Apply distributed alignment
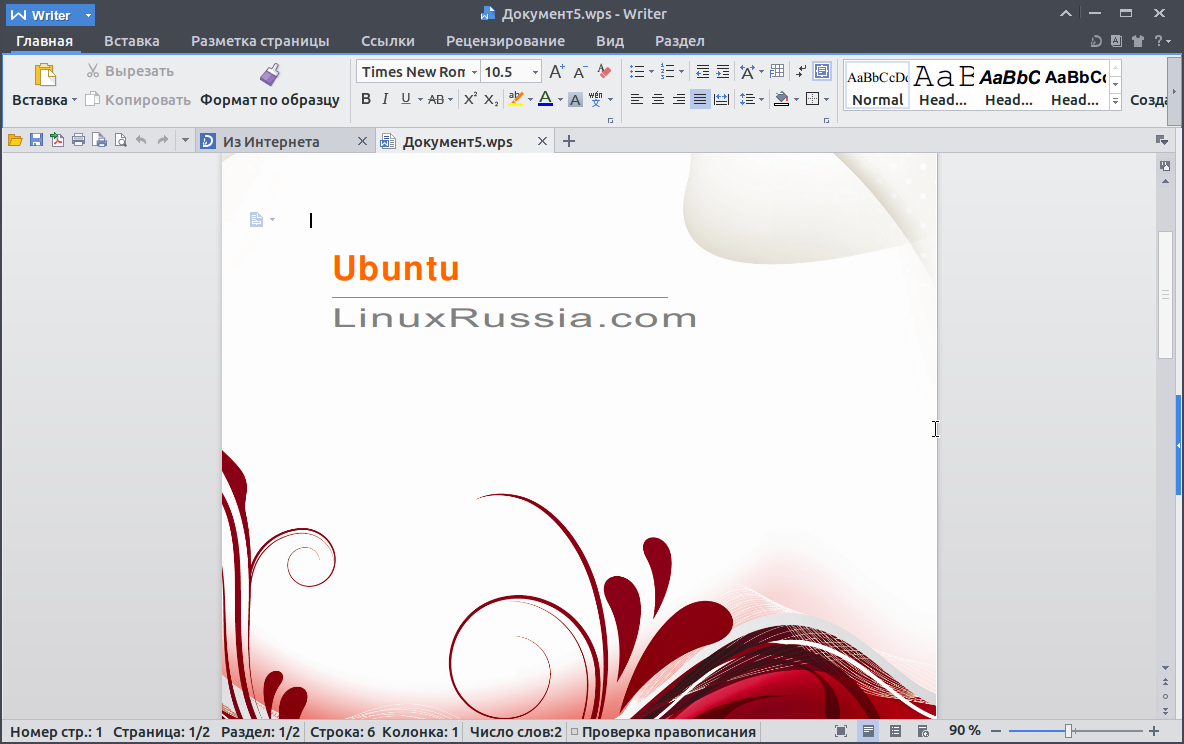Viewport: 1184px width, 744px height. (x=721, y=99)
